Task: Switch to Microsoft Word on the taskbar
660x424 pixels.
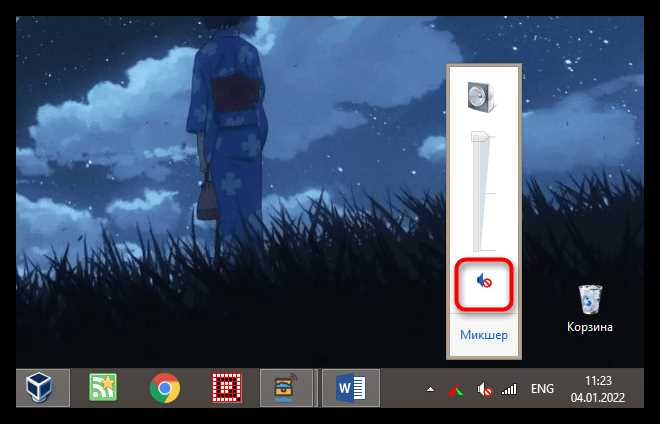Action: [351, 388]
